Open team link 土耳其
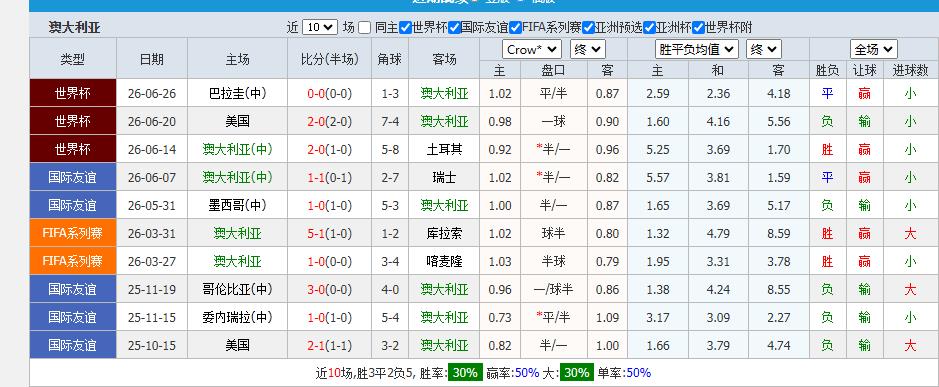This screenshot has width=939, height=387. click(444, 149)
